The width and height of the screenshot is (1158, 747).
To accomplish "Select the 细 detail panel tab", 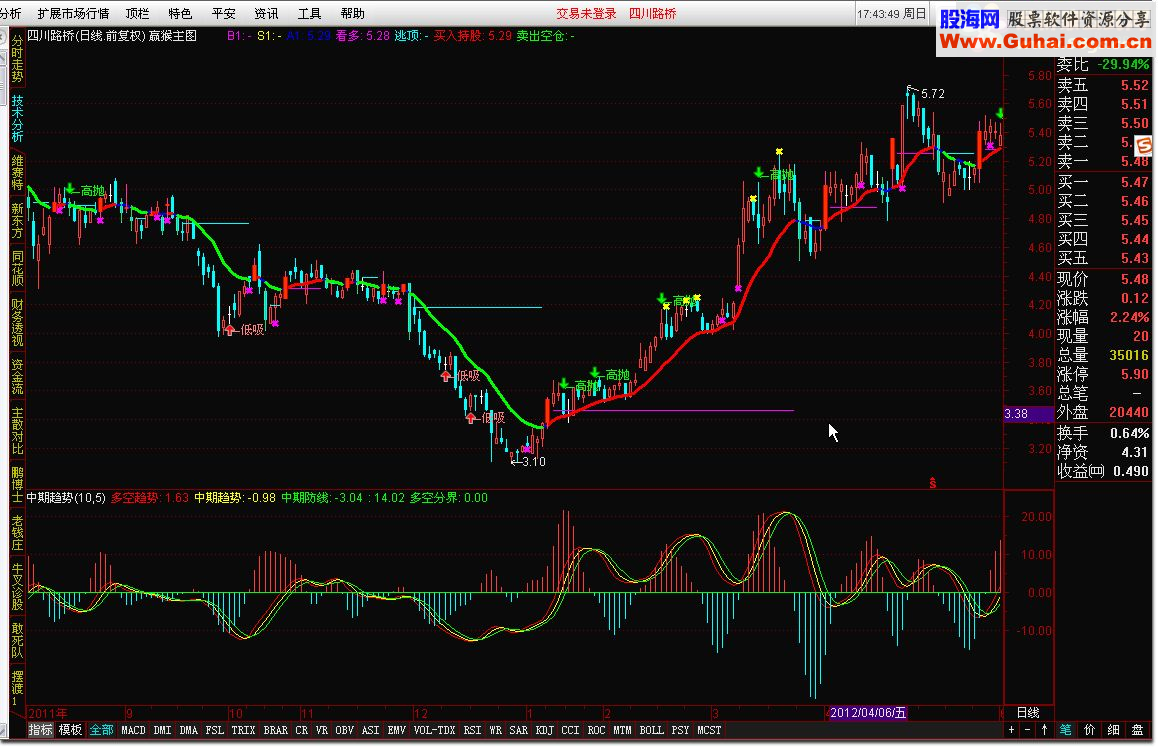I will coord(1114,730).
